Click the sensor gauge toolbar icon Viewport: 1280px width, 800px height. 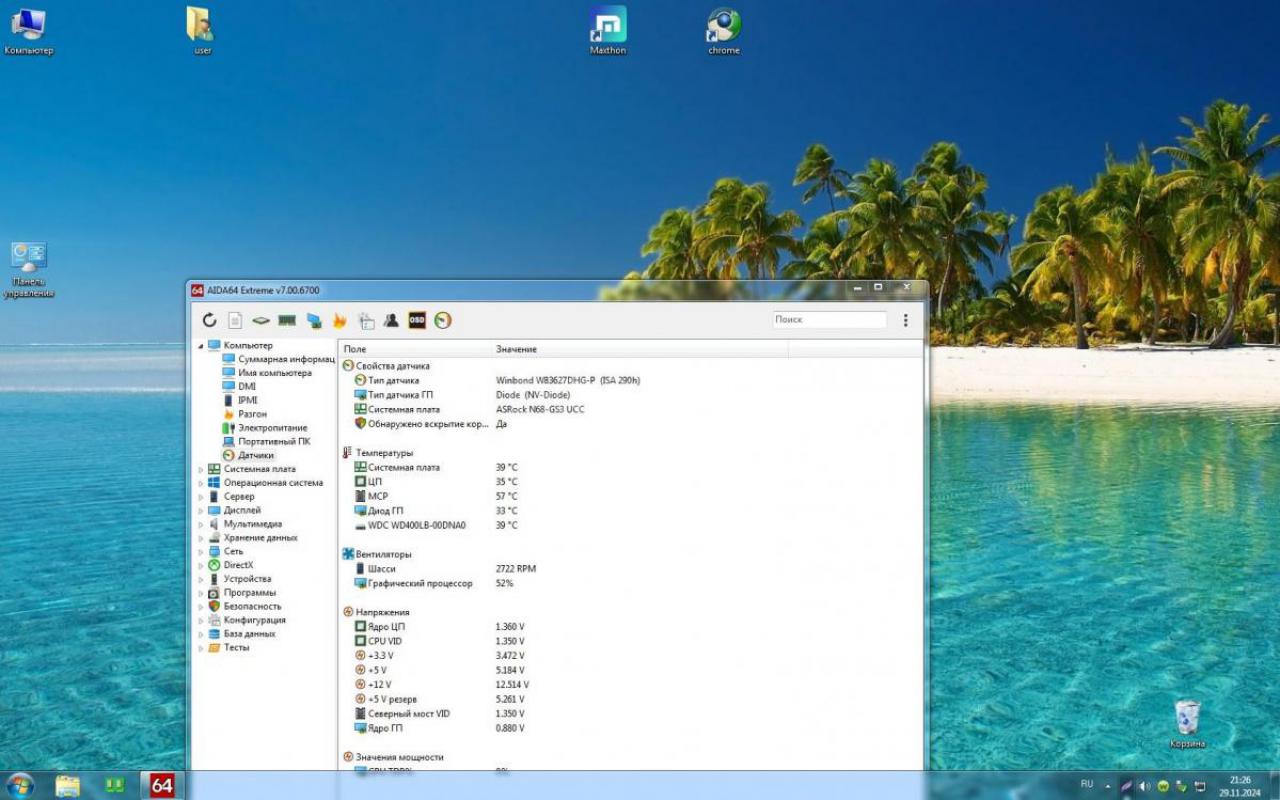point(443,320)
